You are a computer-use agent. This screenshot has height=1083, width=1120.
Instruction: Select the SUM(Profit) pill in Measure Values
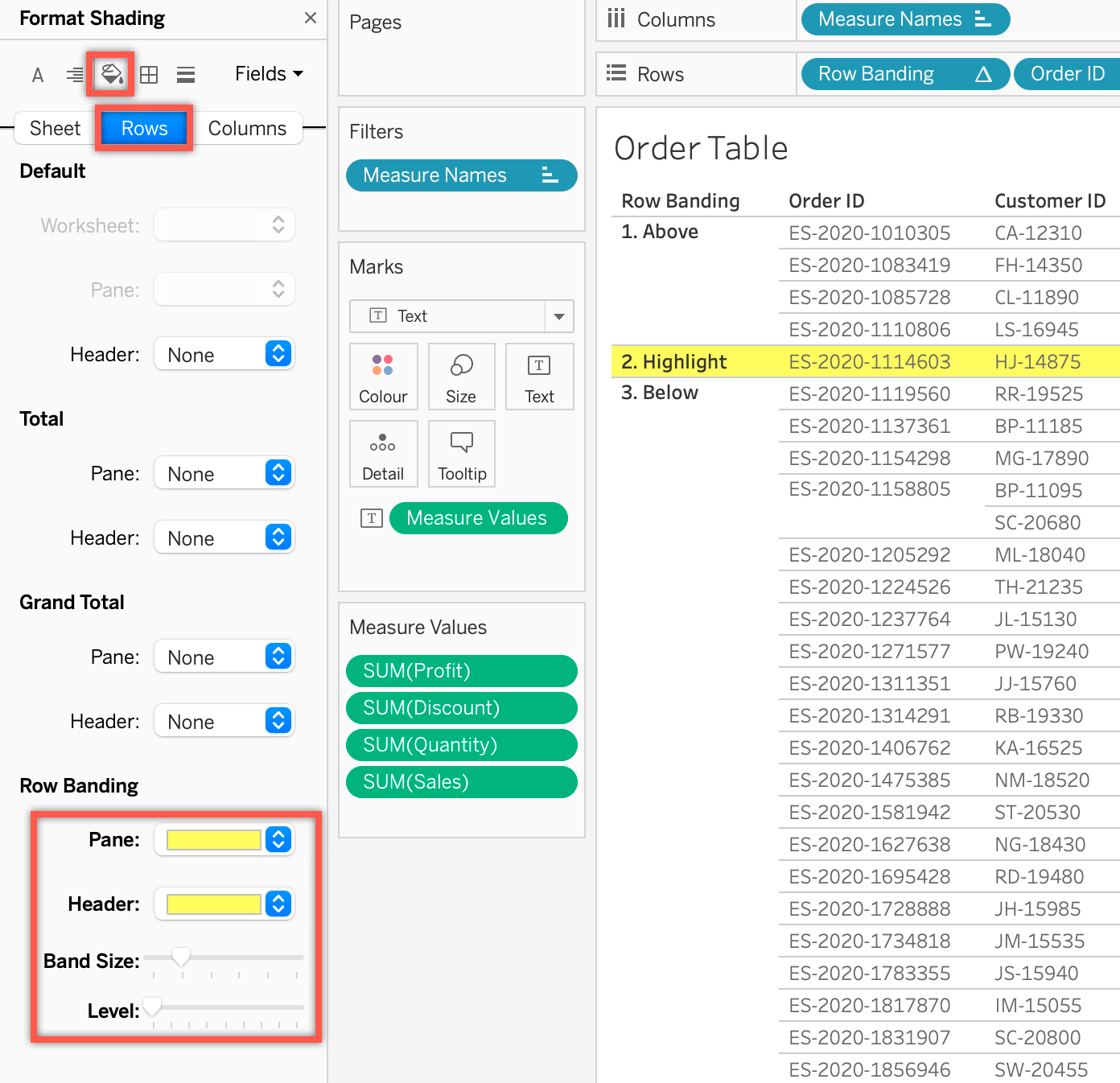click(x=461, y=670)
